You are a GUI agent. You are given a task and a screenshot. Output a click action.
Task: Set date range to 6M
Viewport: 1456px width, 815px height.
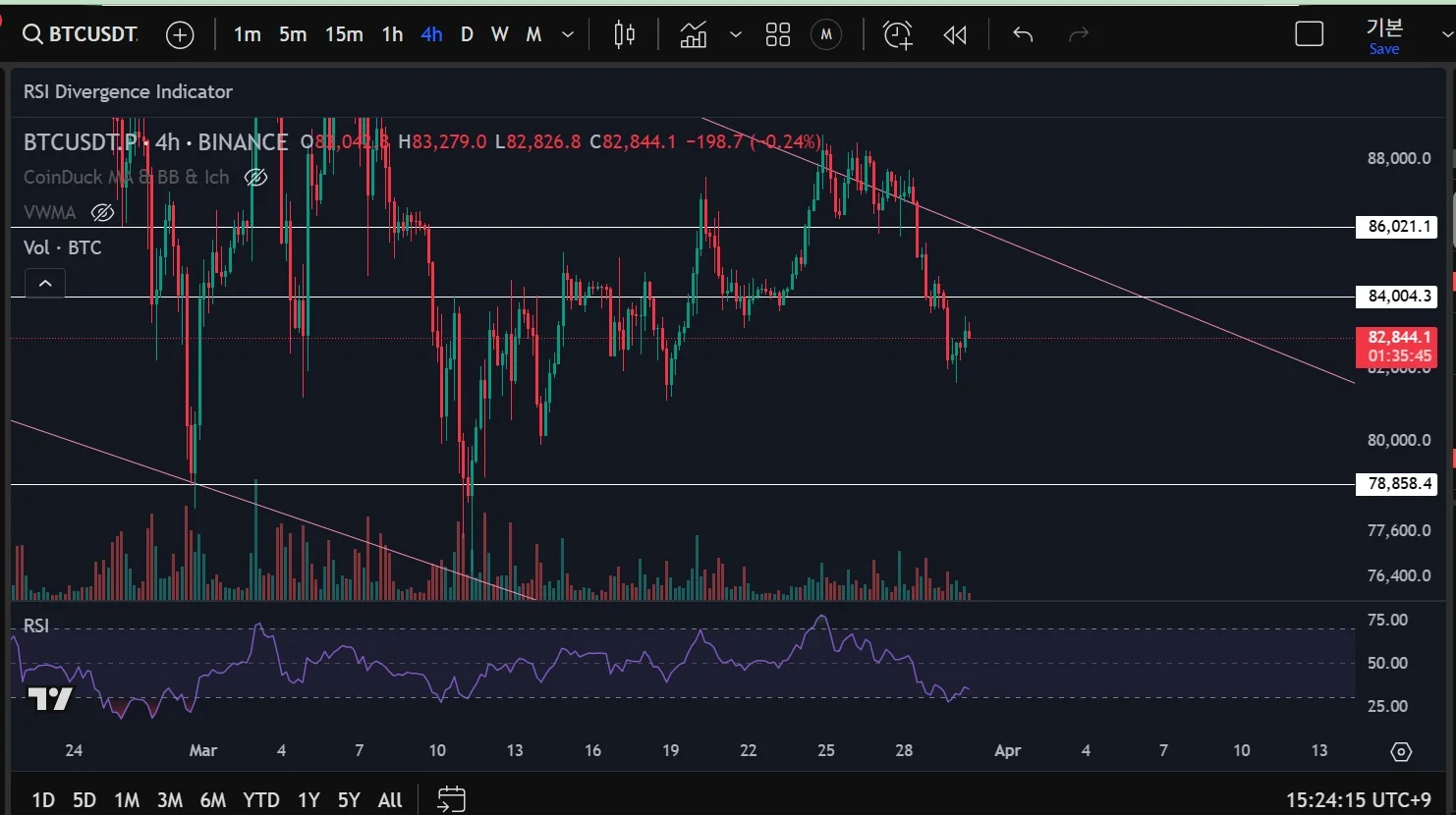click(213, 799)
